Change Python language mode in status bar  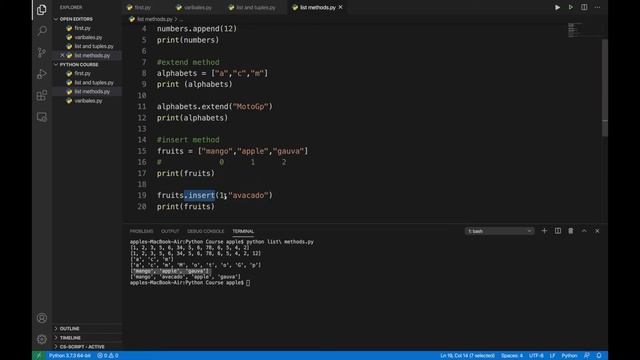[569, 356]
